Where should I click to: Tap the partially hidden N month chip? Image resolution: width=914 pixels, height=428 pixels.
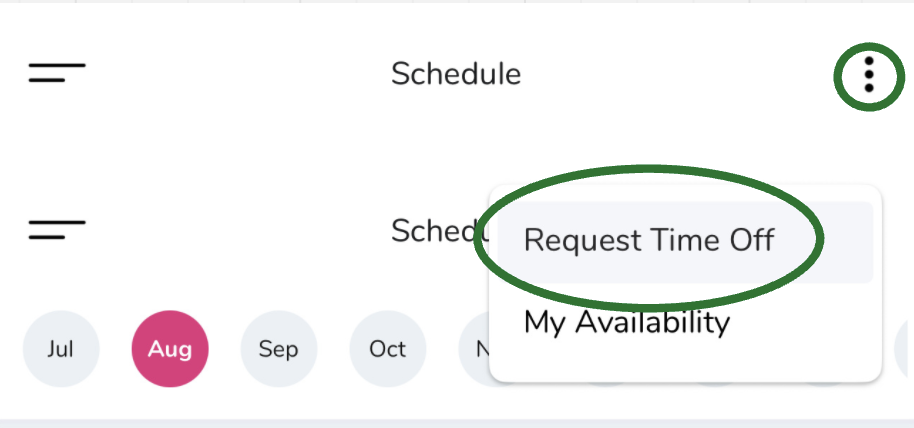[474, 349]
